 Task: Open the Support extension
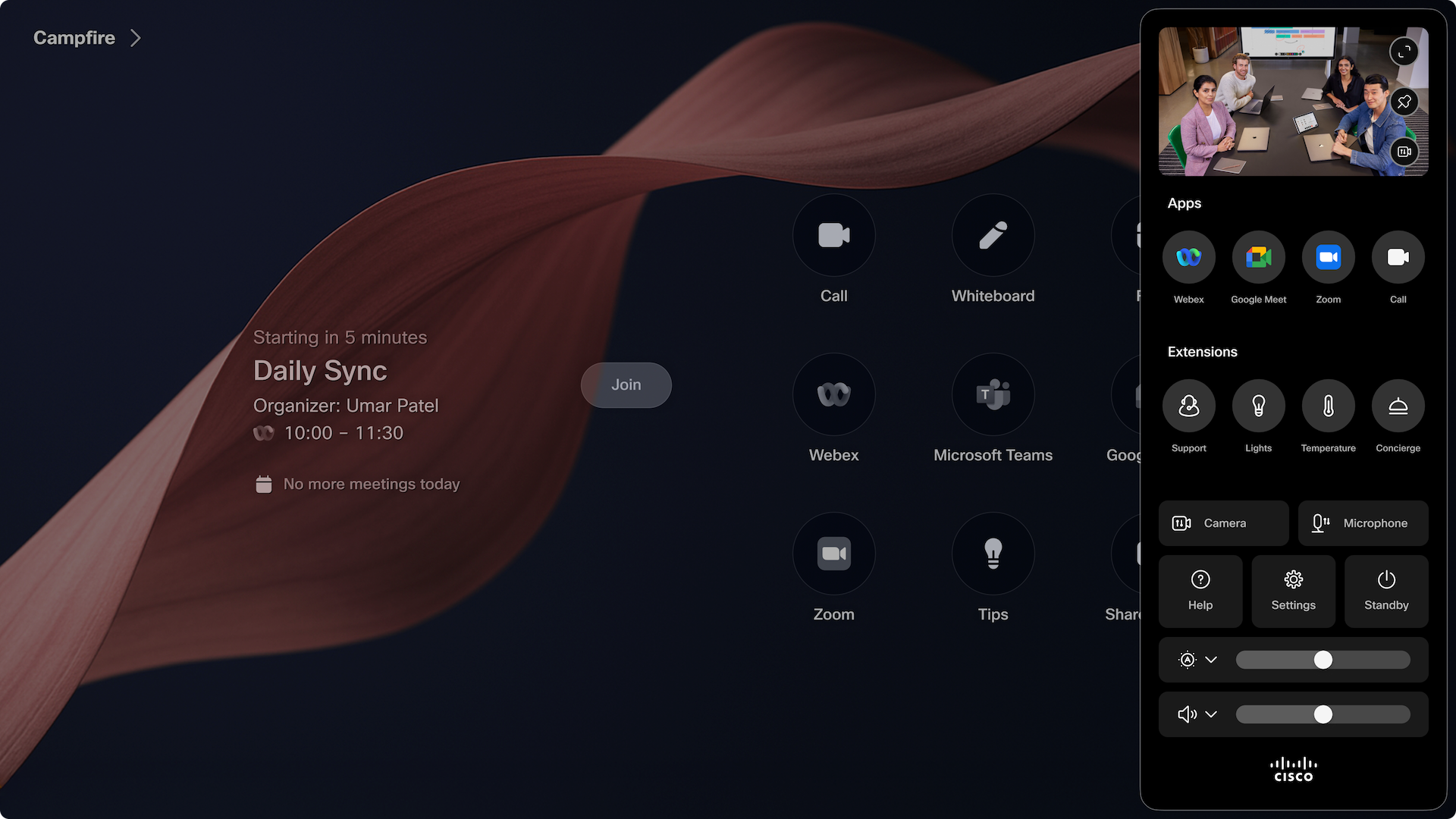[1188, 405]
